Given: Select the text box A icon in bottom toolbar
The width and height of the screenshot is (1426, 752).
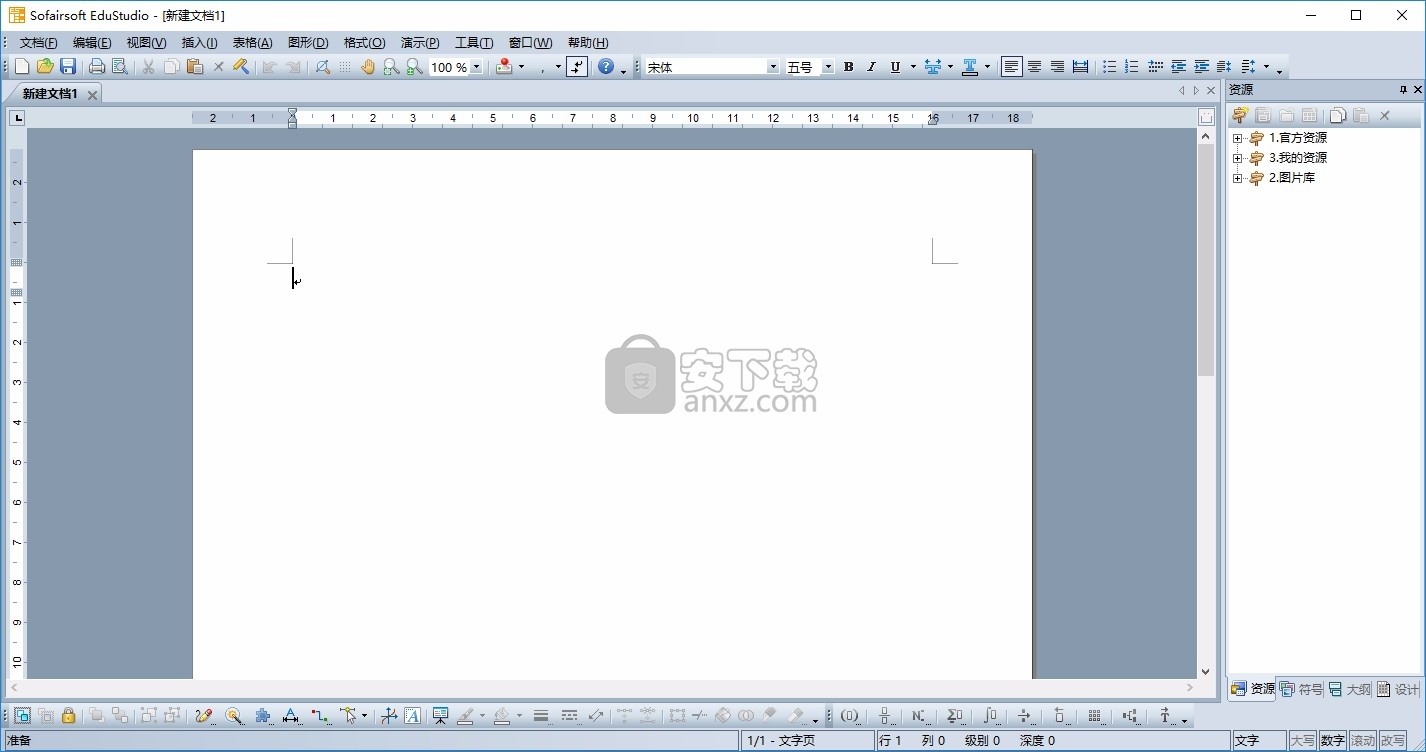Looking at the screenshot, I should pyautogui.click(x=412, y=716).
